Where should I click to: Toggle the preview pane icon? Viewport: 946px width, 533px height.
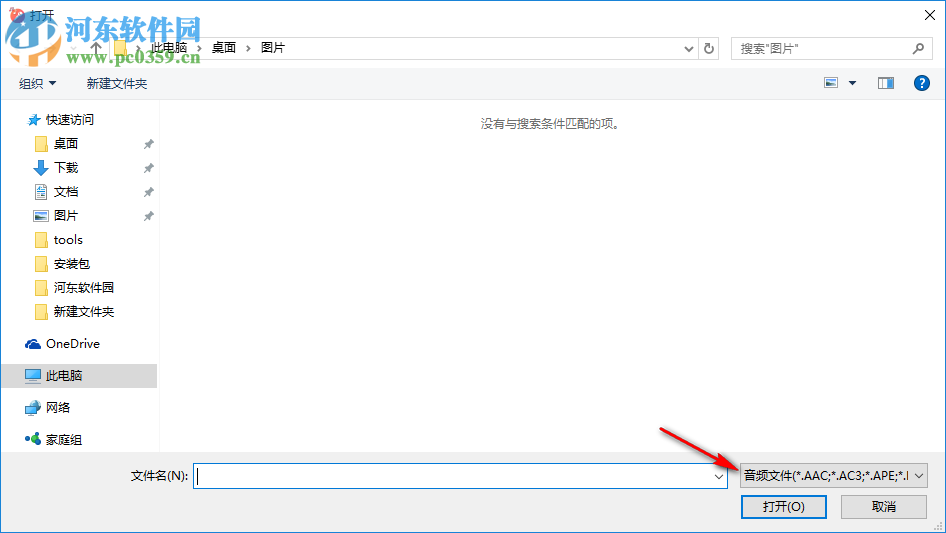(x=886, y=83)
